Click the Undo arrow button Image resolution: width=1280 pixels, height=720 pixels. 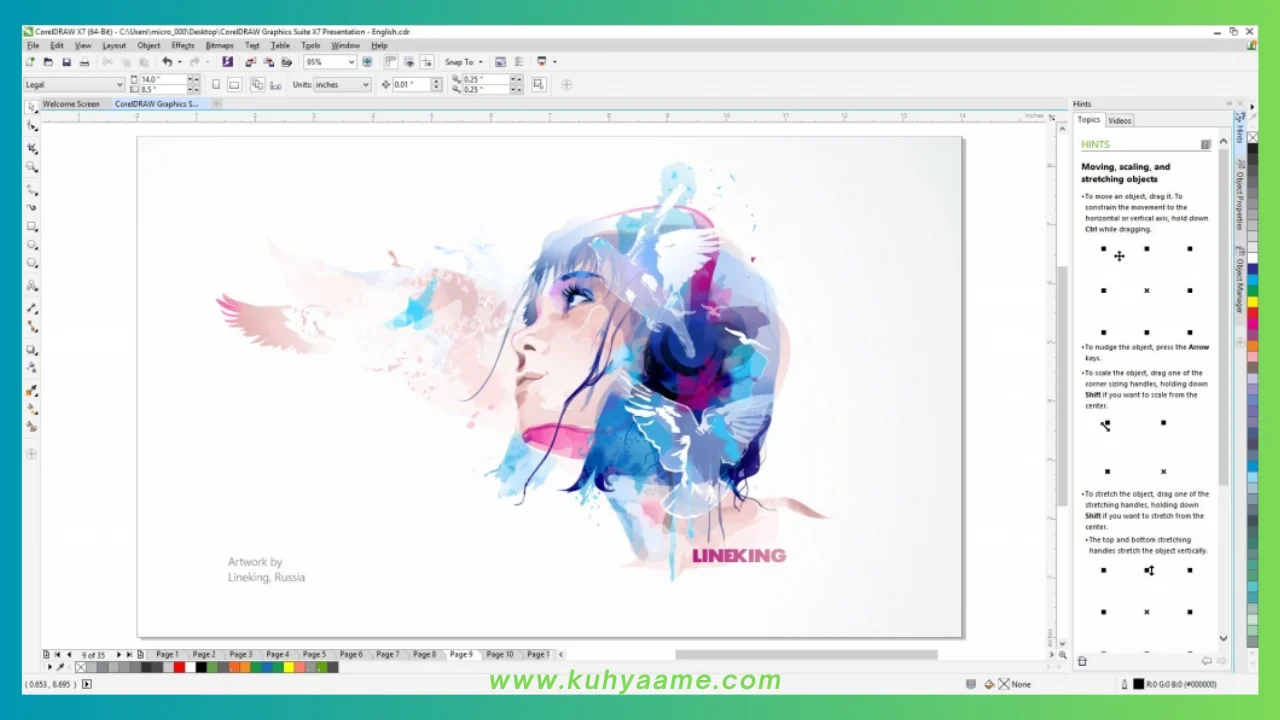pos(166,62)
